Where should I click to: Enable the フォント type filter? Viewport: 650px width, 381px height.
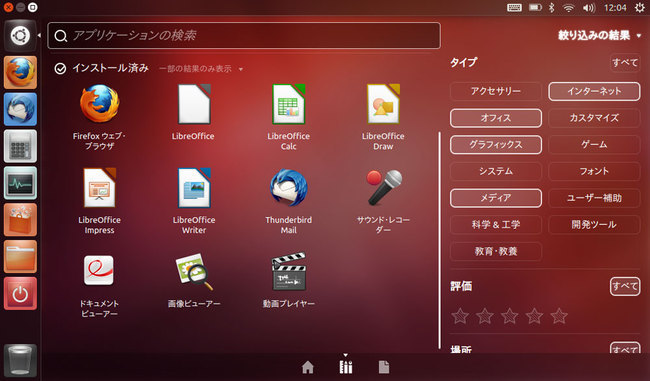pos(594,171)
